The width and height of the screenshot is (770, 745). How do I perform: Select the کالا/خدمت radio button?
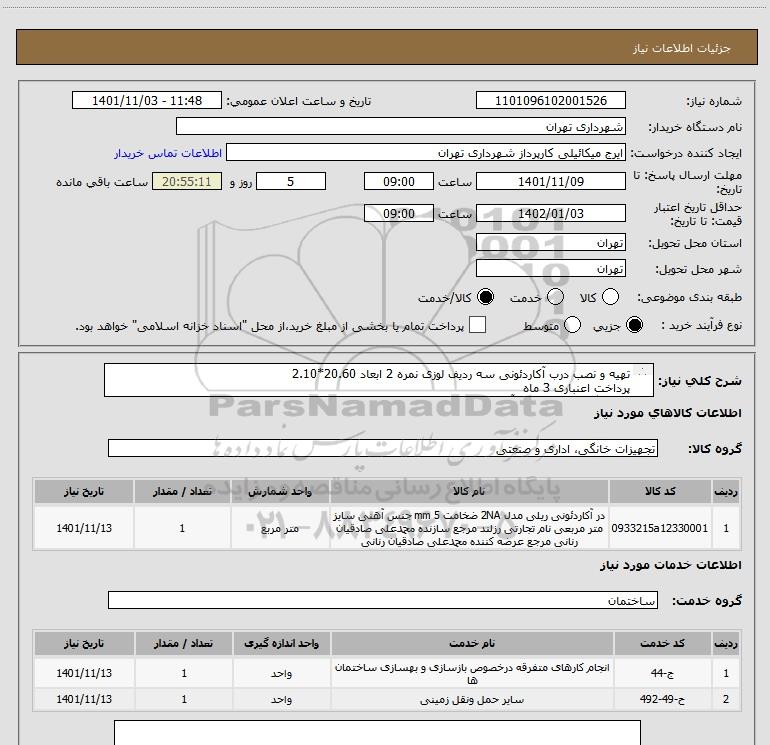[x=486, y=297]
